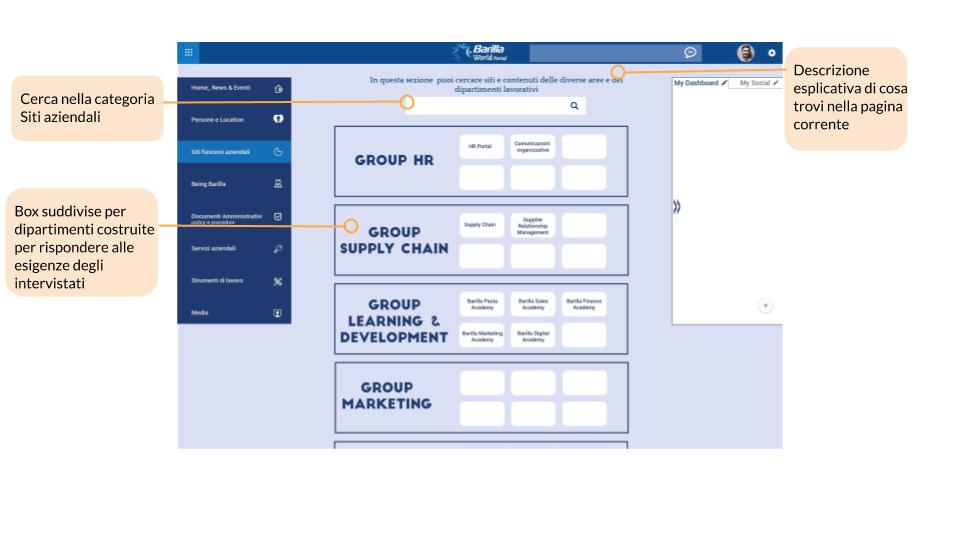Viewport: 960px width, 540px height.
Task: Open the Comunicazioni organizzative tile
Action: coord(532,146)
